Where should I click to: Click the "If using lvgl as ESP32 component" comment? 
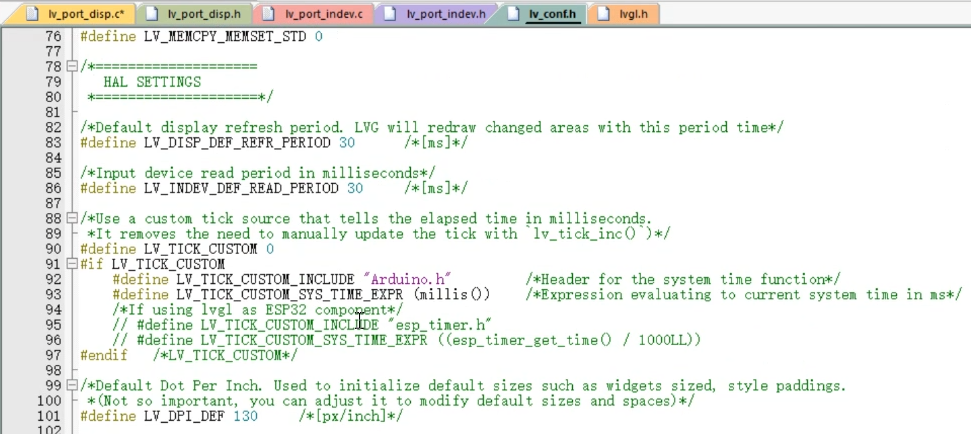click(258, 310)
